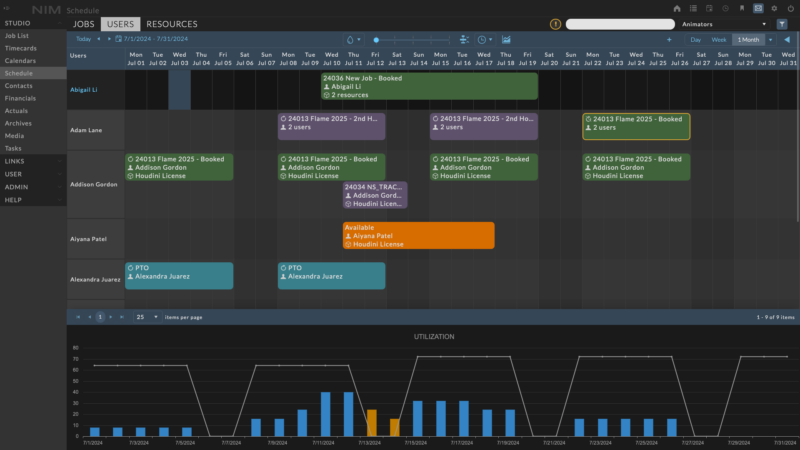Select the orange Available Aiyana Patel event
Screen dimensions: 800x450
[418, 235]
